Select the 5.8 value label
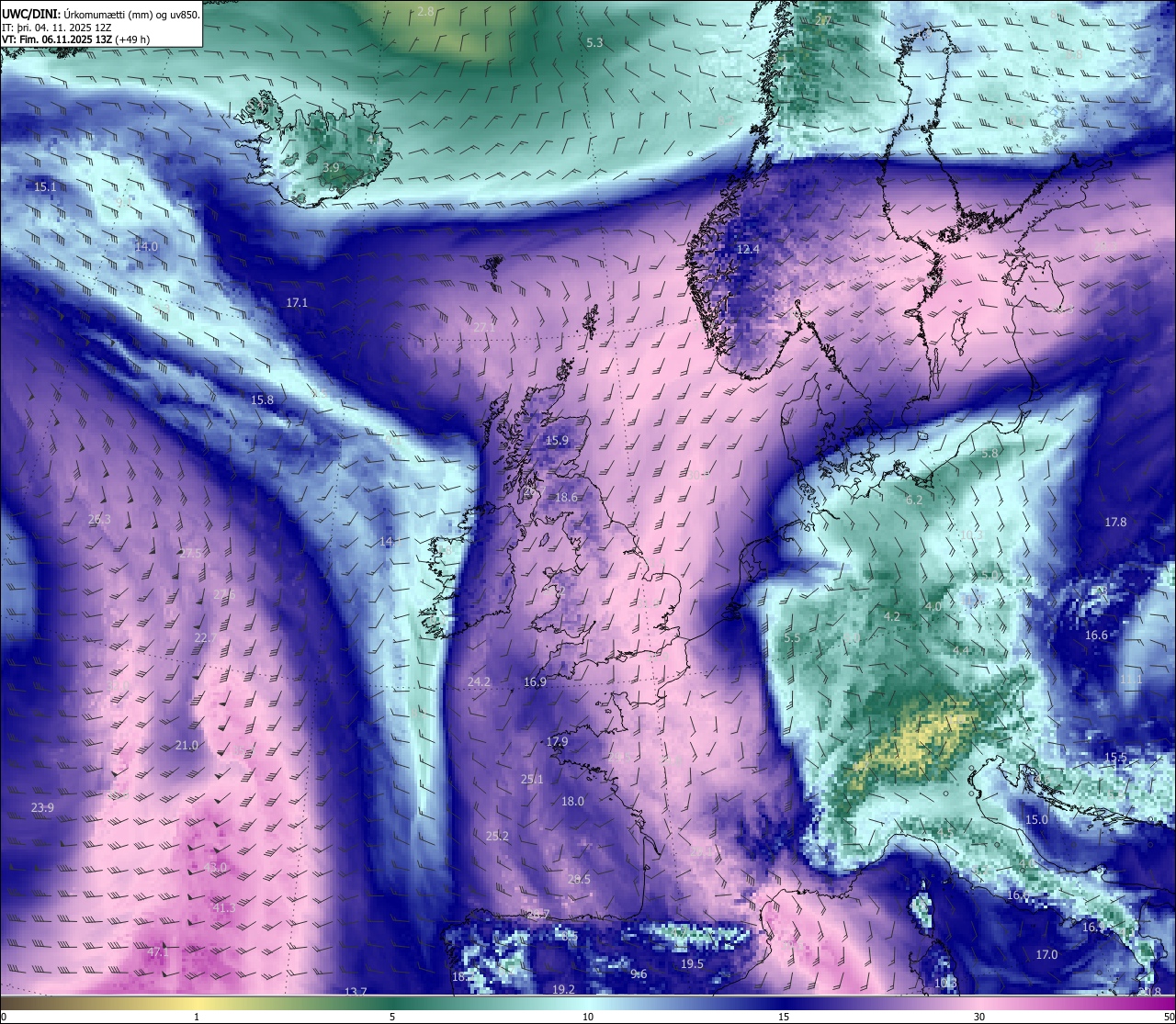This screenshot has width=1176, height=1024. [x=989, y=453]
